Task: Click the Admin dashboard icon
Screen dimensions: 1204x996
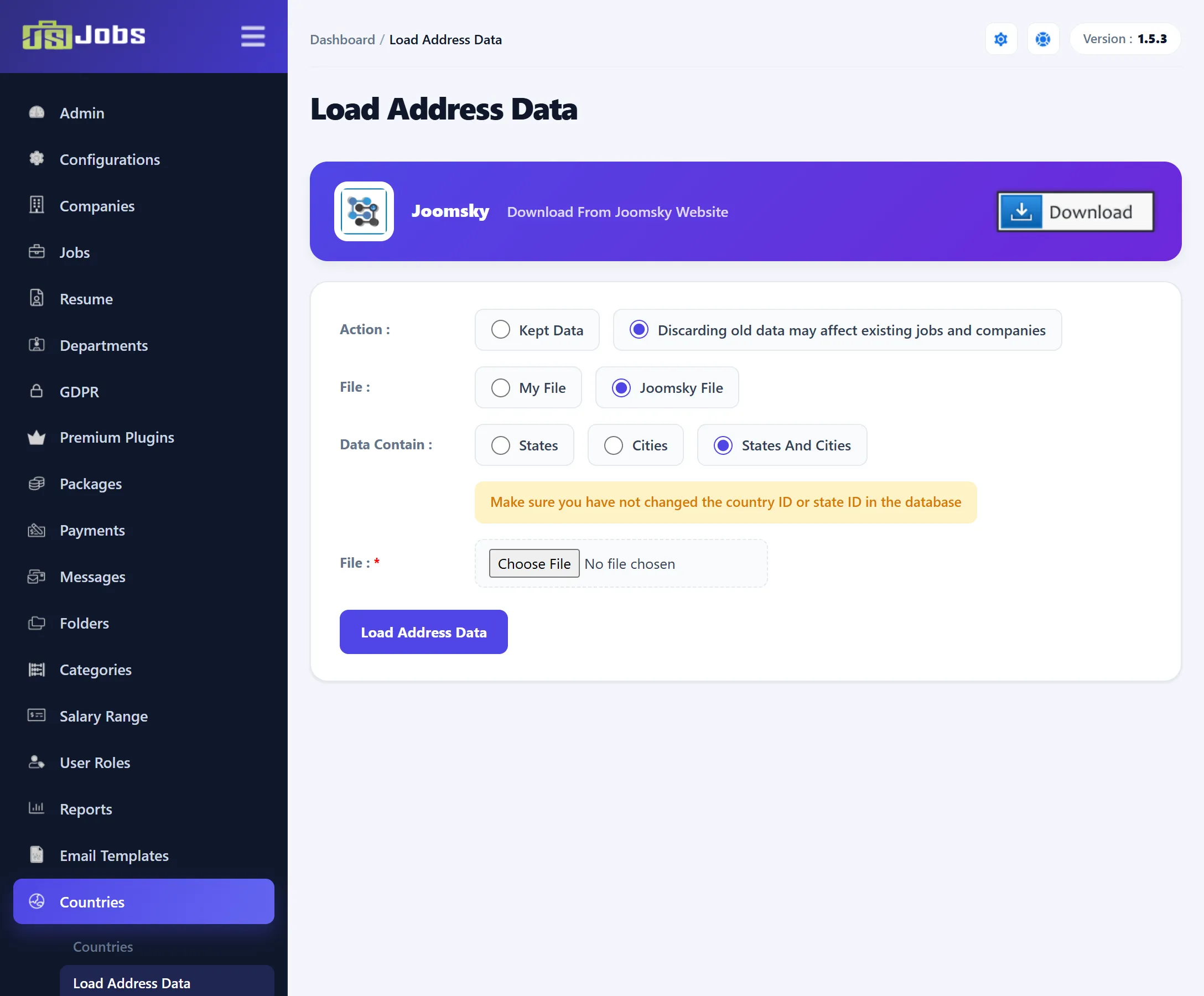Action: (37, 112)
